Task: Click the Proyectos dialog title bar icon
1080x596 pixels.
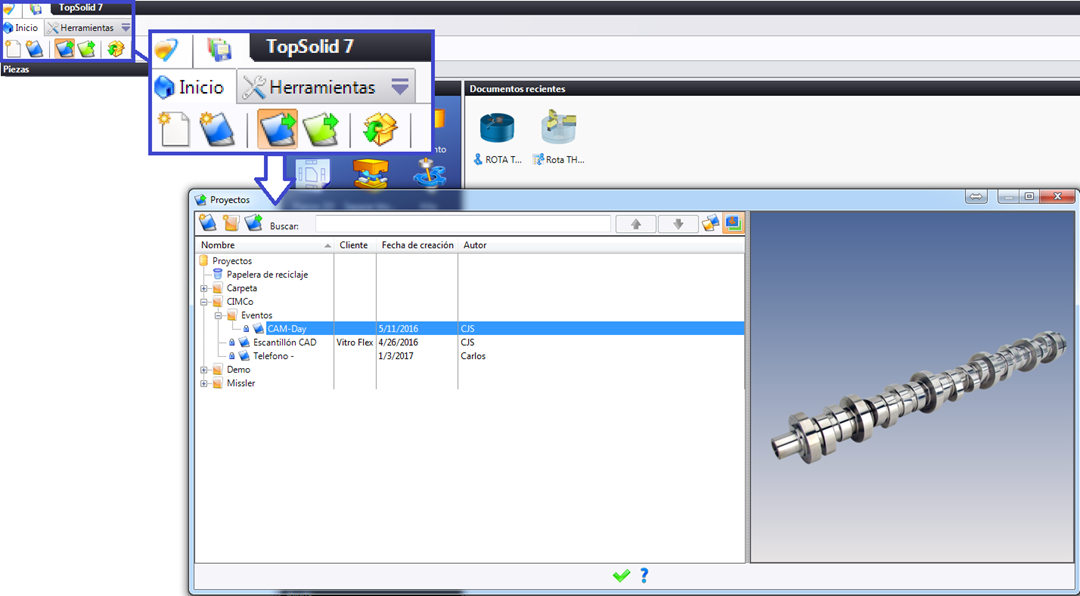Action: pos(201,200)
